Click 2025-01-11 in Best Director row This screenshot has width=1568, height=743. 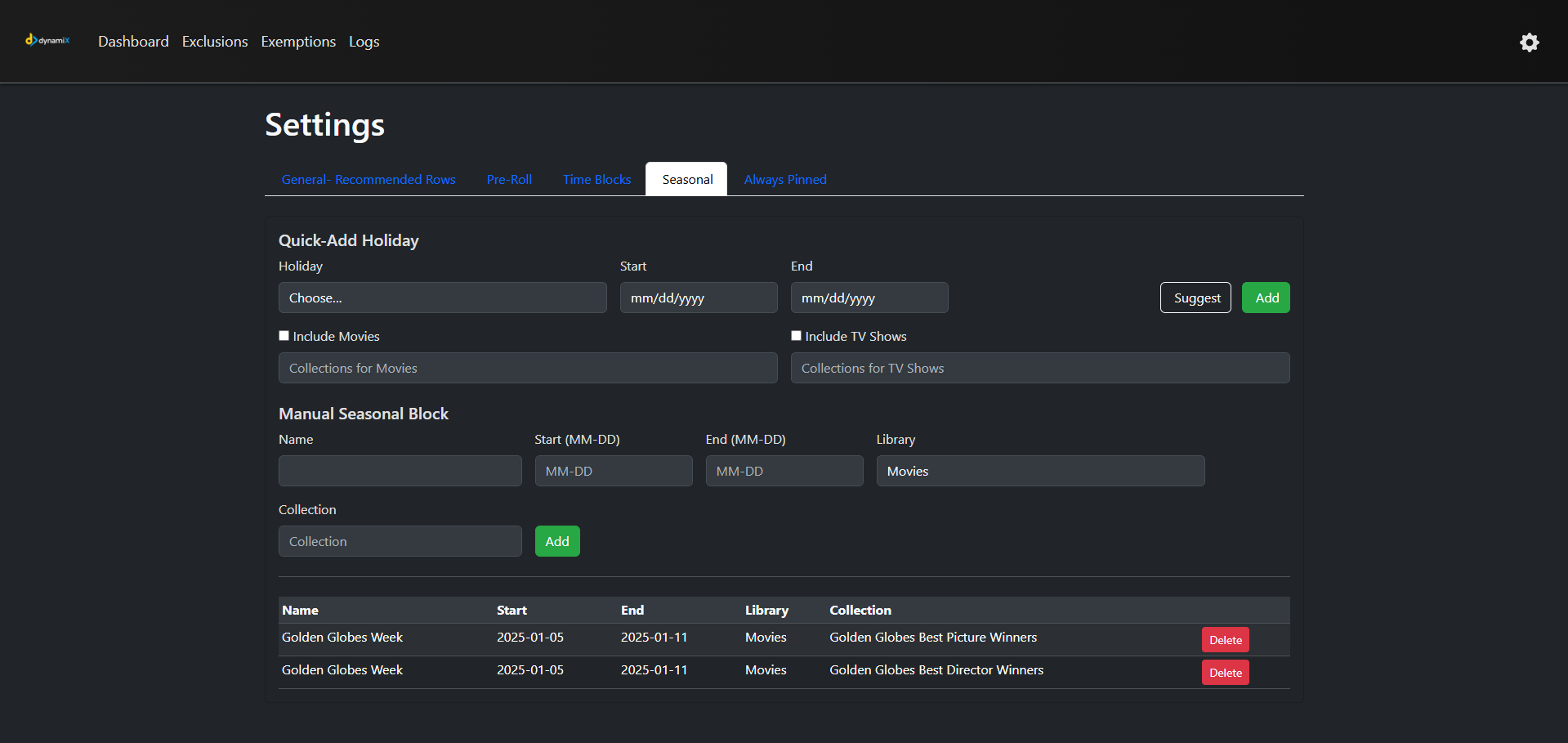click(x=654, y=670)
